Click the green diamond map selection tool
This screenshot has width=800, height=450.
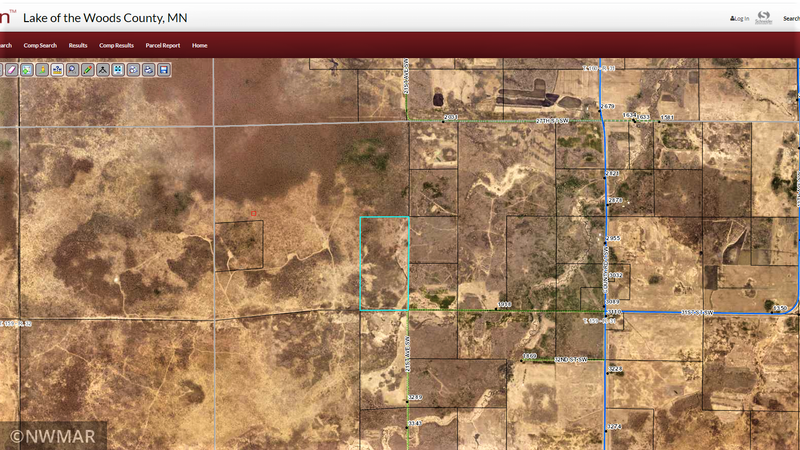27,70
